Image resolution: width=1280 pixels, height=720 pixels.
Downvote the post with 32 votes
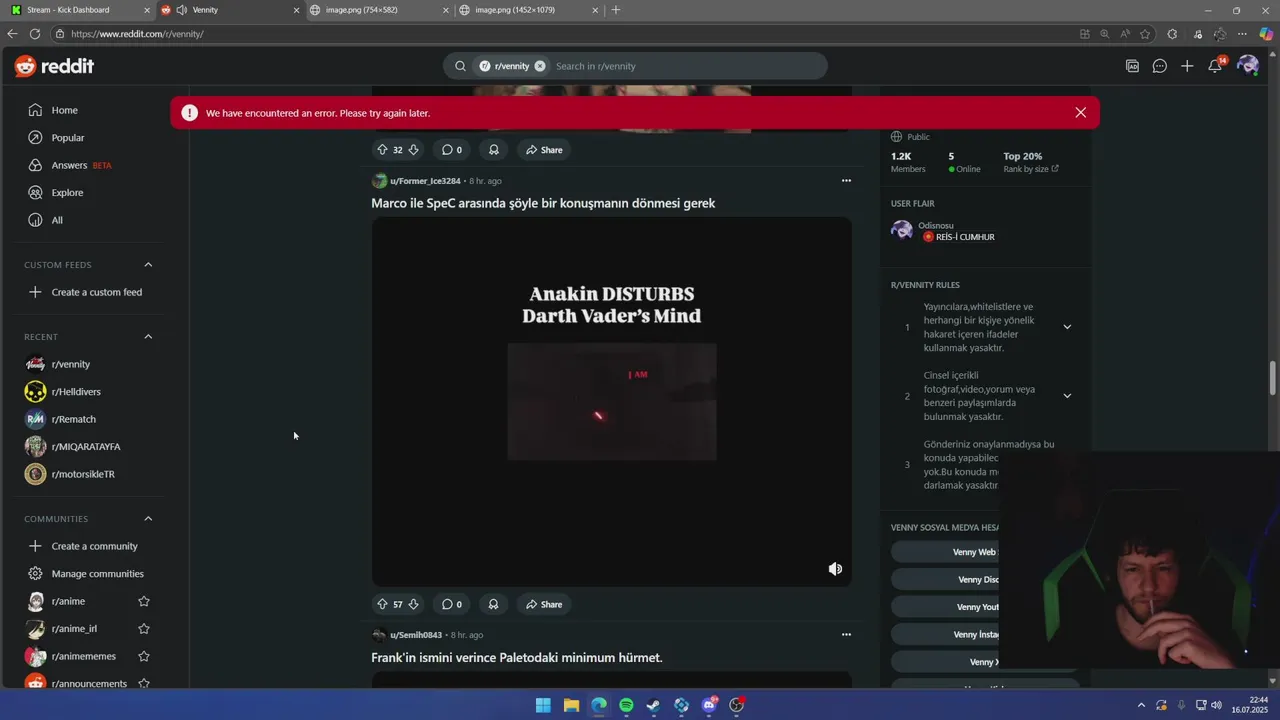[x=413, y=150]
